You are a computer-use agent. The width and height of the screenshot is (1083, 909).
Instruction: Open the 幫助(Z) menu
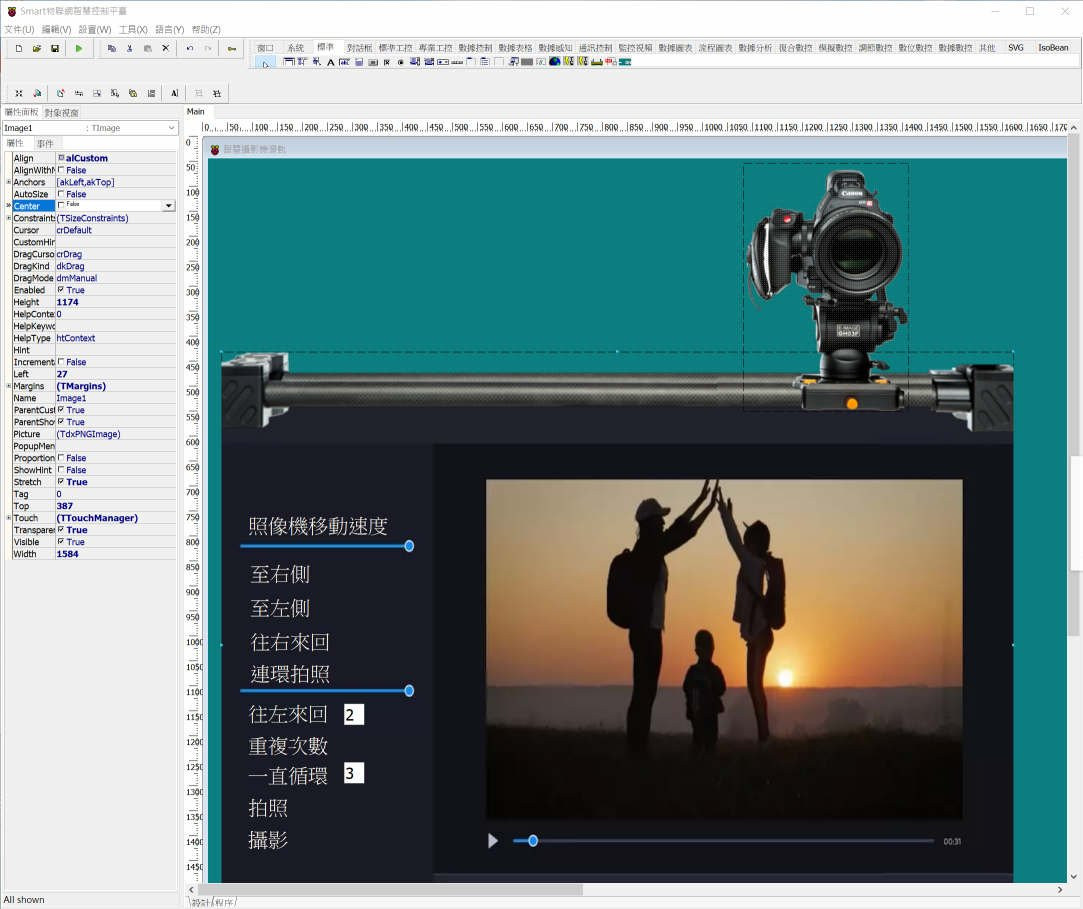tap(206, 30)
